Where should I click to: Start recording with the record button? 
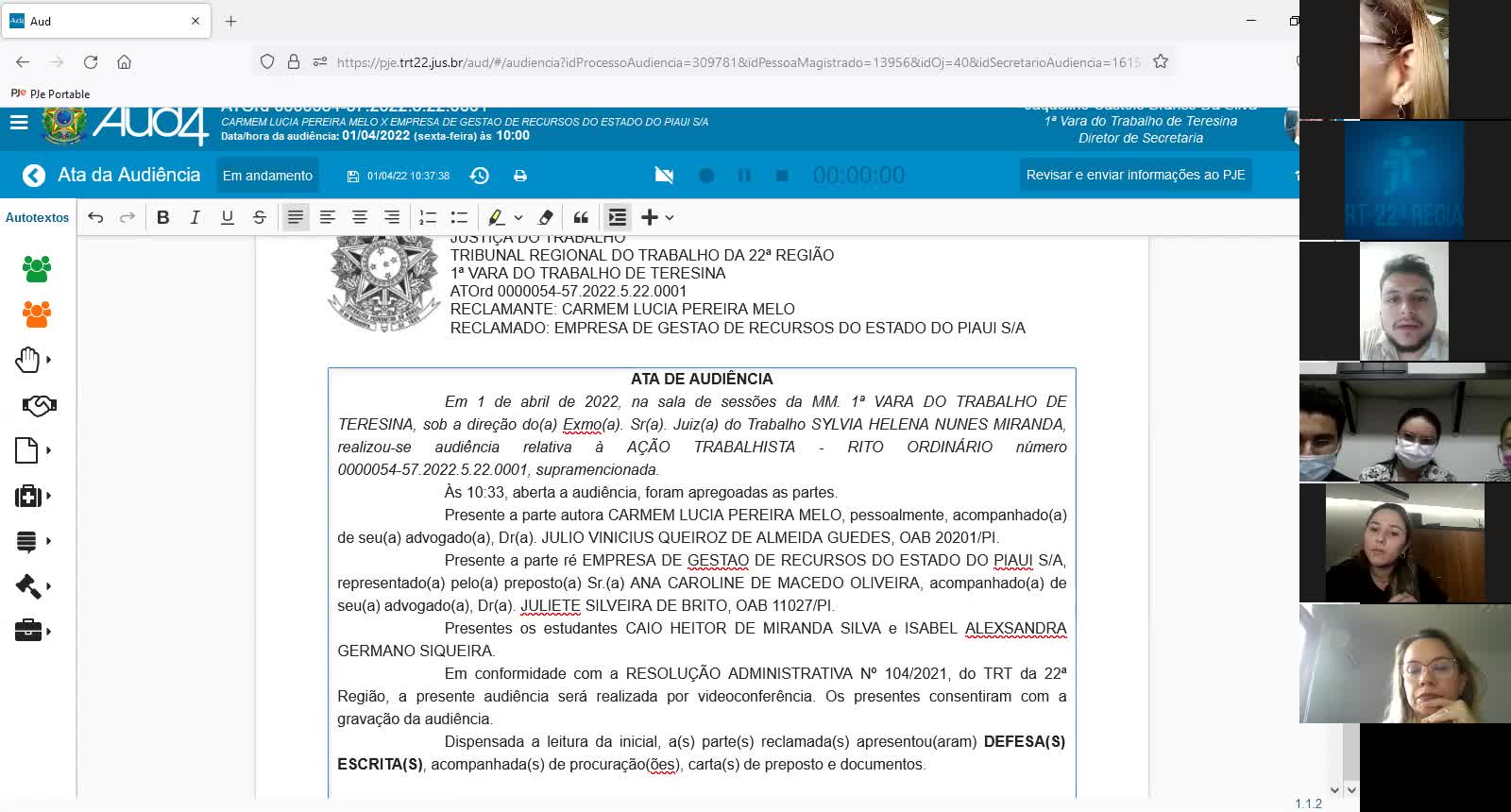point(706,176)
